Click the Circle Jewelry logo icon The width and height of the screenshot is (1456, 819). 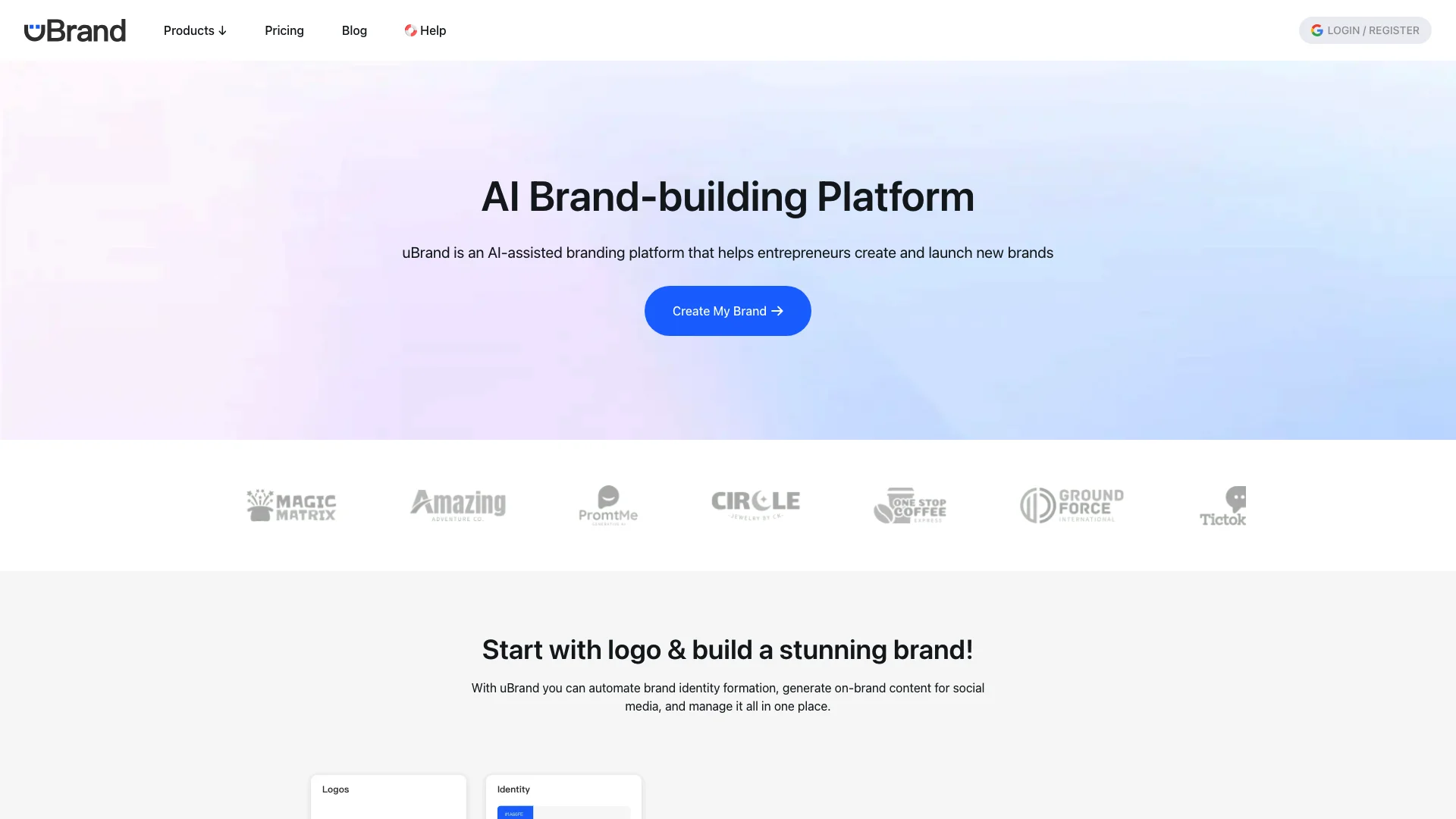point(755,504)
